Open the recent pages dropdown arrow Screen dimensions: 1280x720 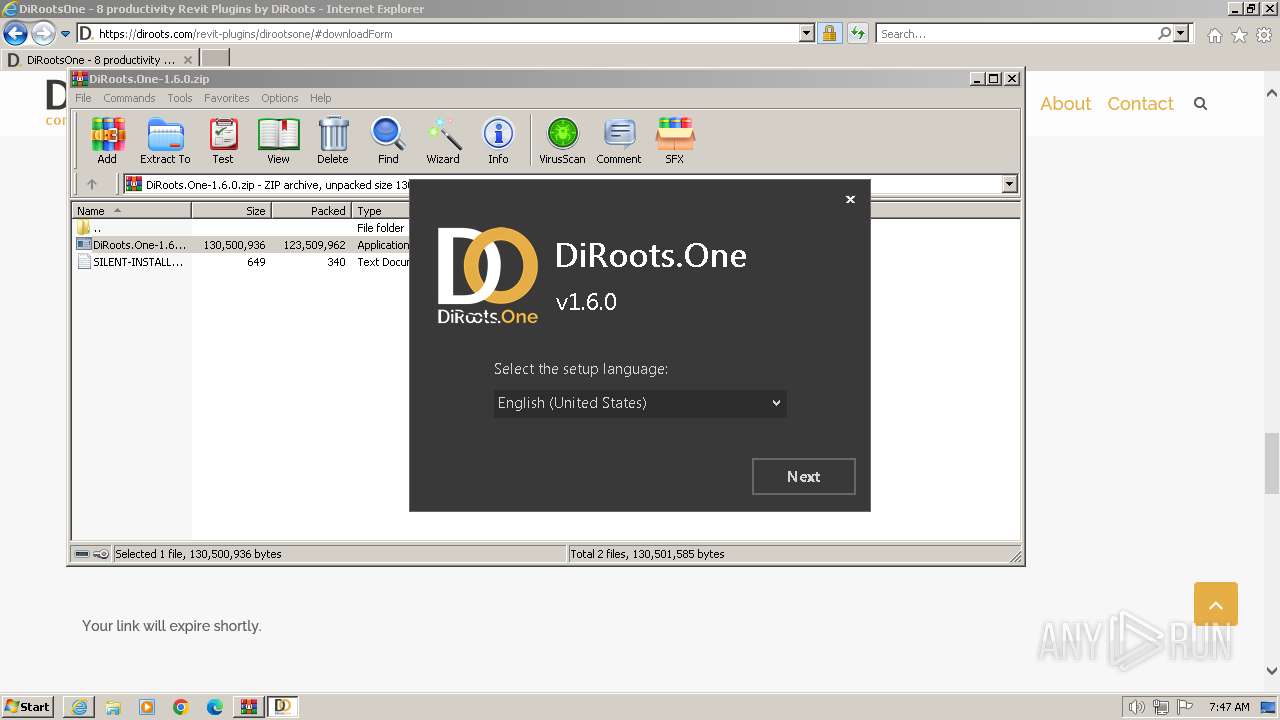(x=65, y=34)
